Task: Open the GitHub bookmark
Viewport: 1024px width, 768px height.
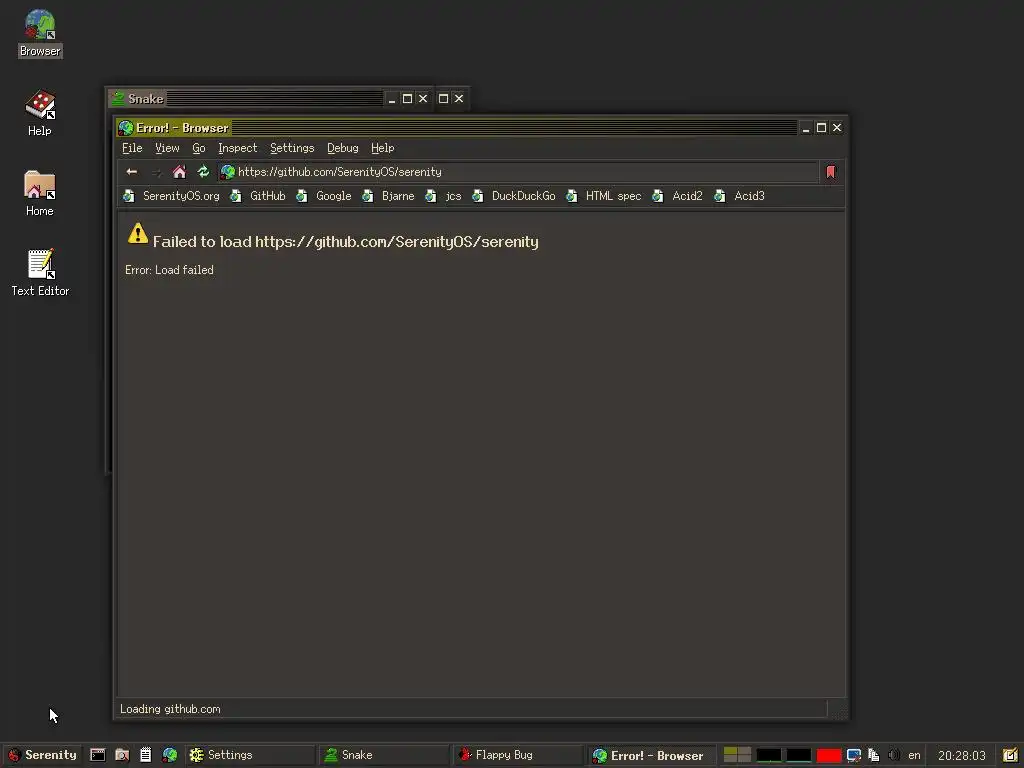Action: coord(257,196)
